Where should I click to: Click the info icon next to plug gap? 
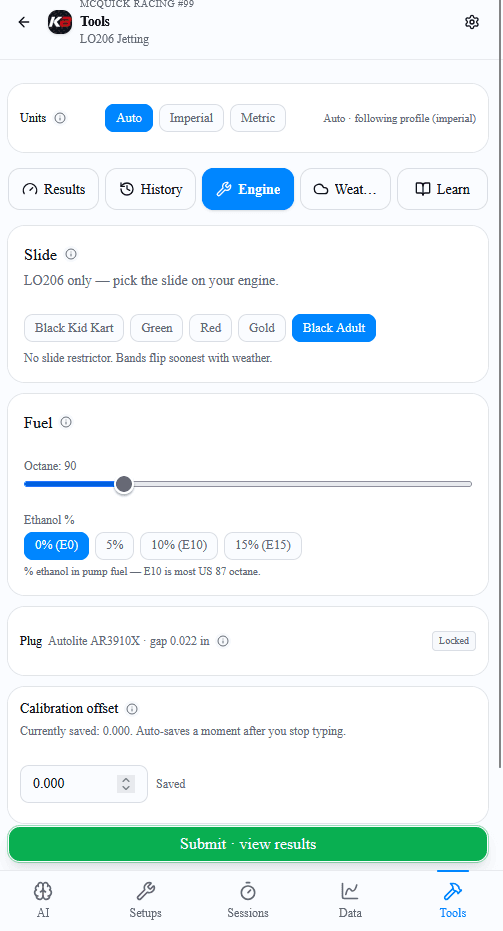[223, 641]
